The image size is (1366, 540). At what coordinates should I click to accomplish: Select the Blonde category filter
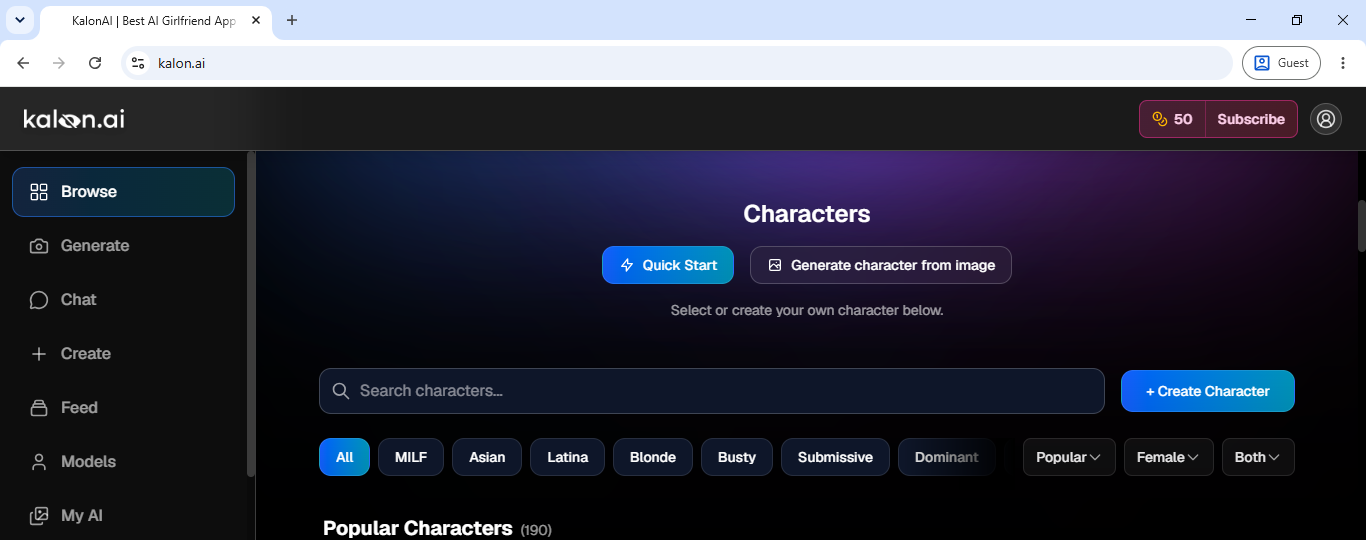[x=653, y=457]
